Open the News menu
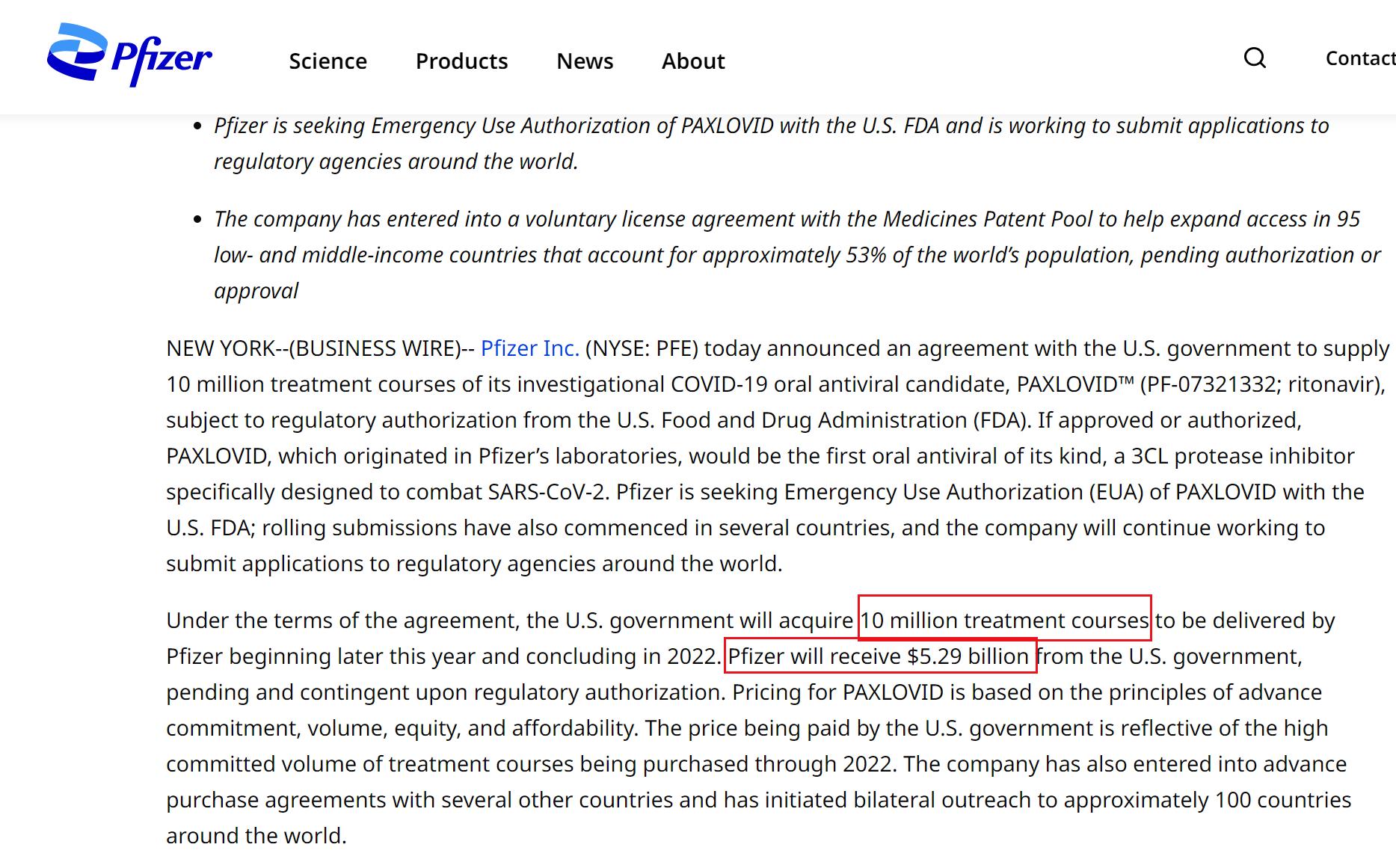 click(585, 61)
